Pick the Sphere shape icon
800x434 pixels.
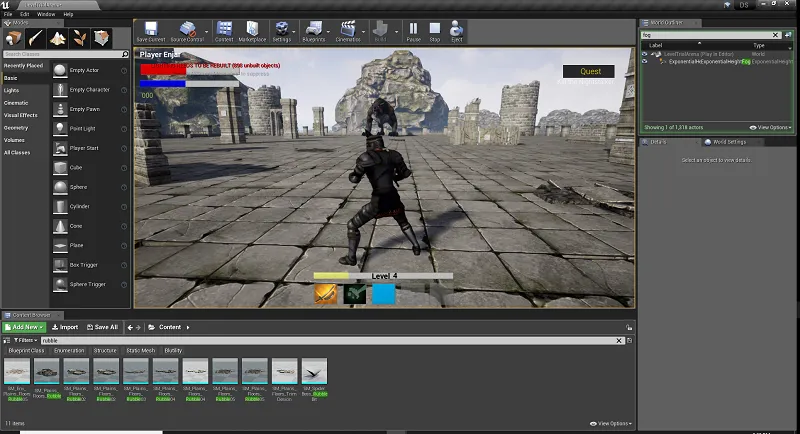(x=60, y=187)
